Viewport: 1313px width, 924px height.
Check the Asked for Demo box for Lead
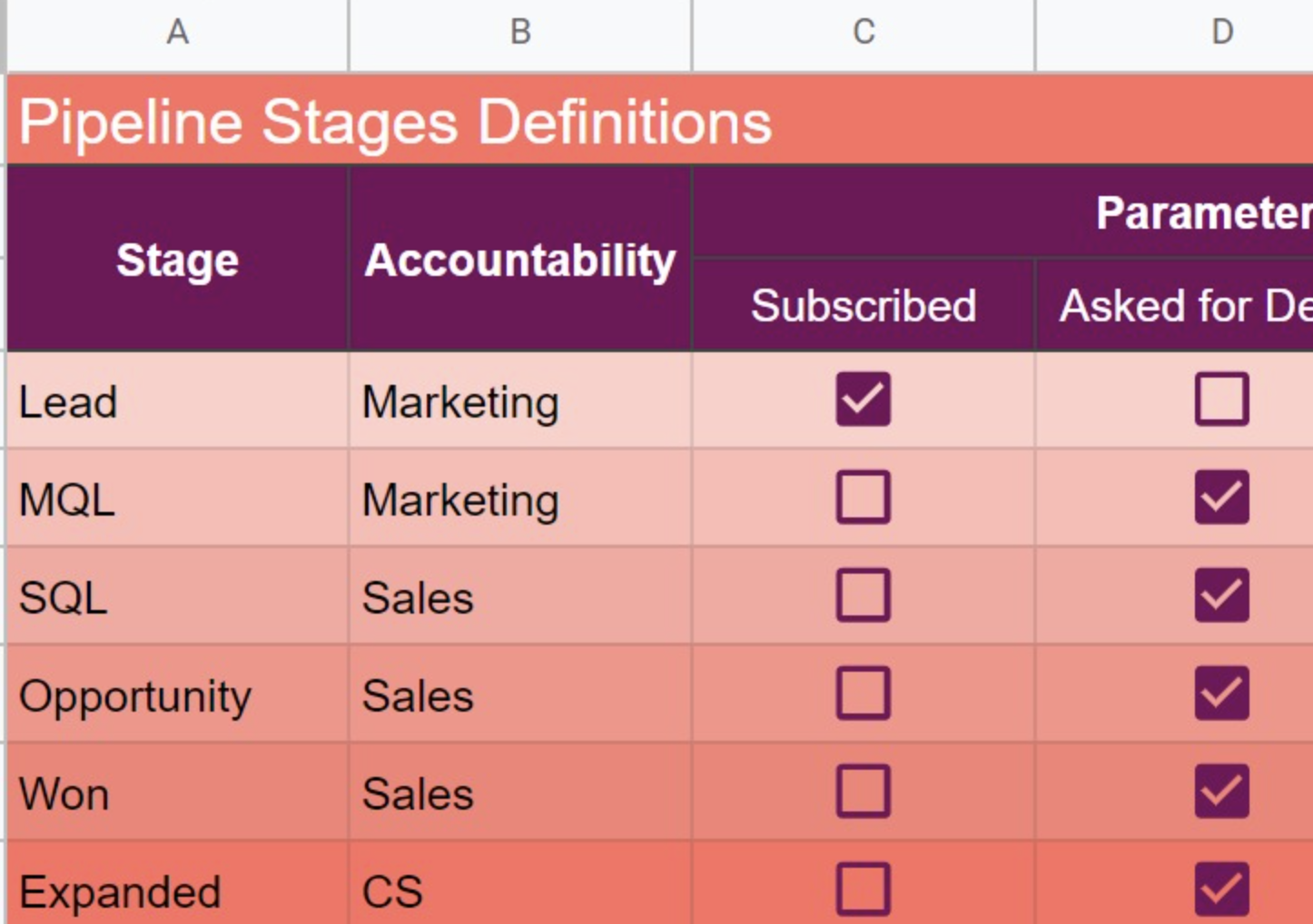coord(1221,398)
